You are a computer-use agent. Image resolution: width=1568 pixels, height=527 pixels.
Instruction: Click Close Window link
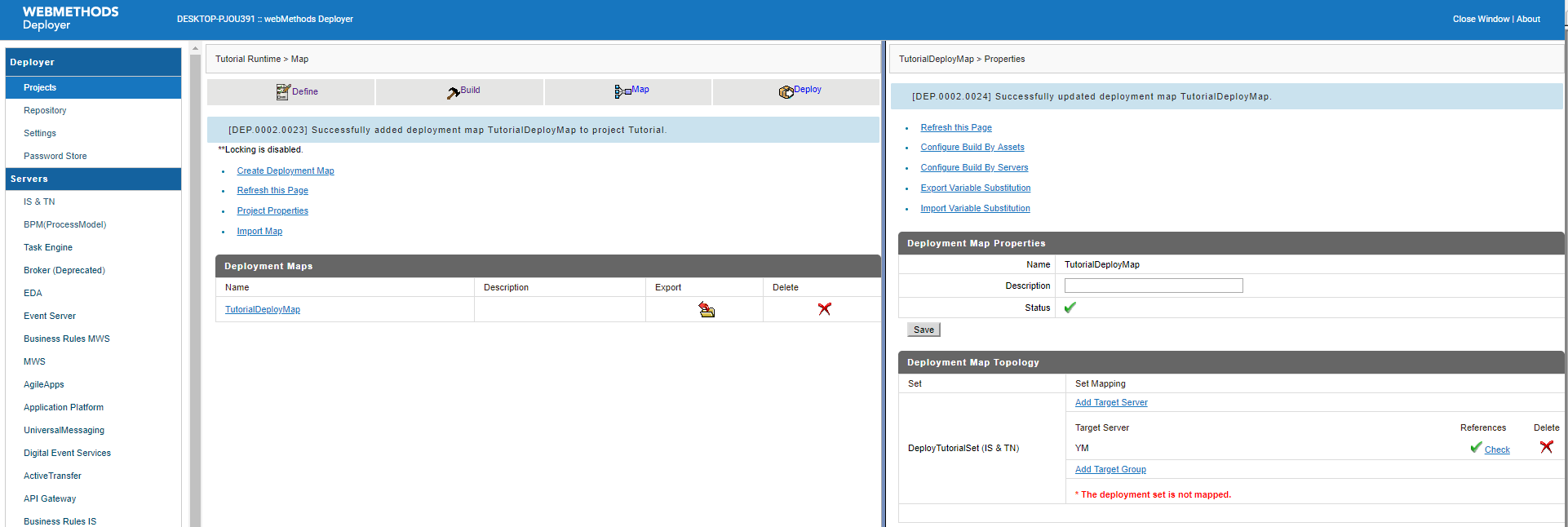point(1481,19)
